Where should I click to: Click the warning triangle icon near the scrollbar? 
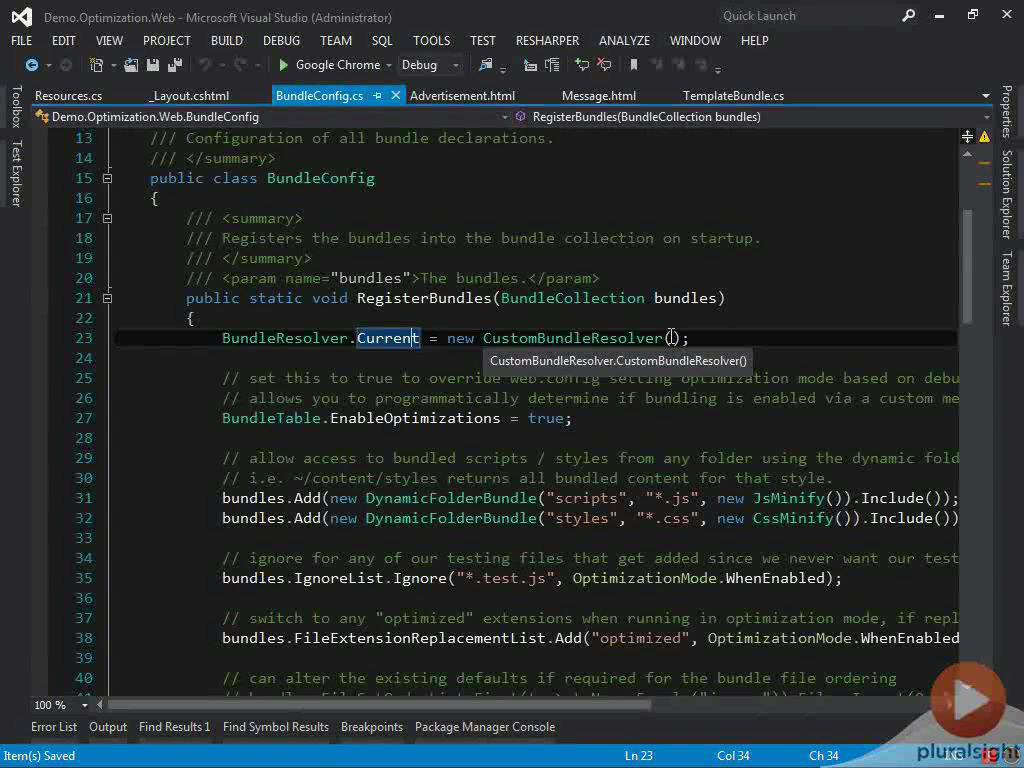[984, 136]
